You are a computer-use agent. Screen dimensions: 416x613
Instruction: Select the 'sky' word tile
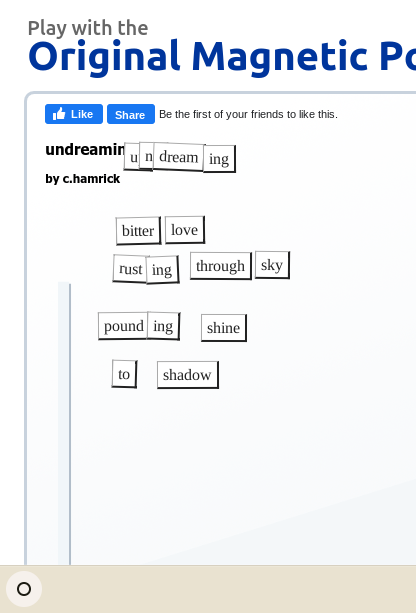(x=272, y=265)
